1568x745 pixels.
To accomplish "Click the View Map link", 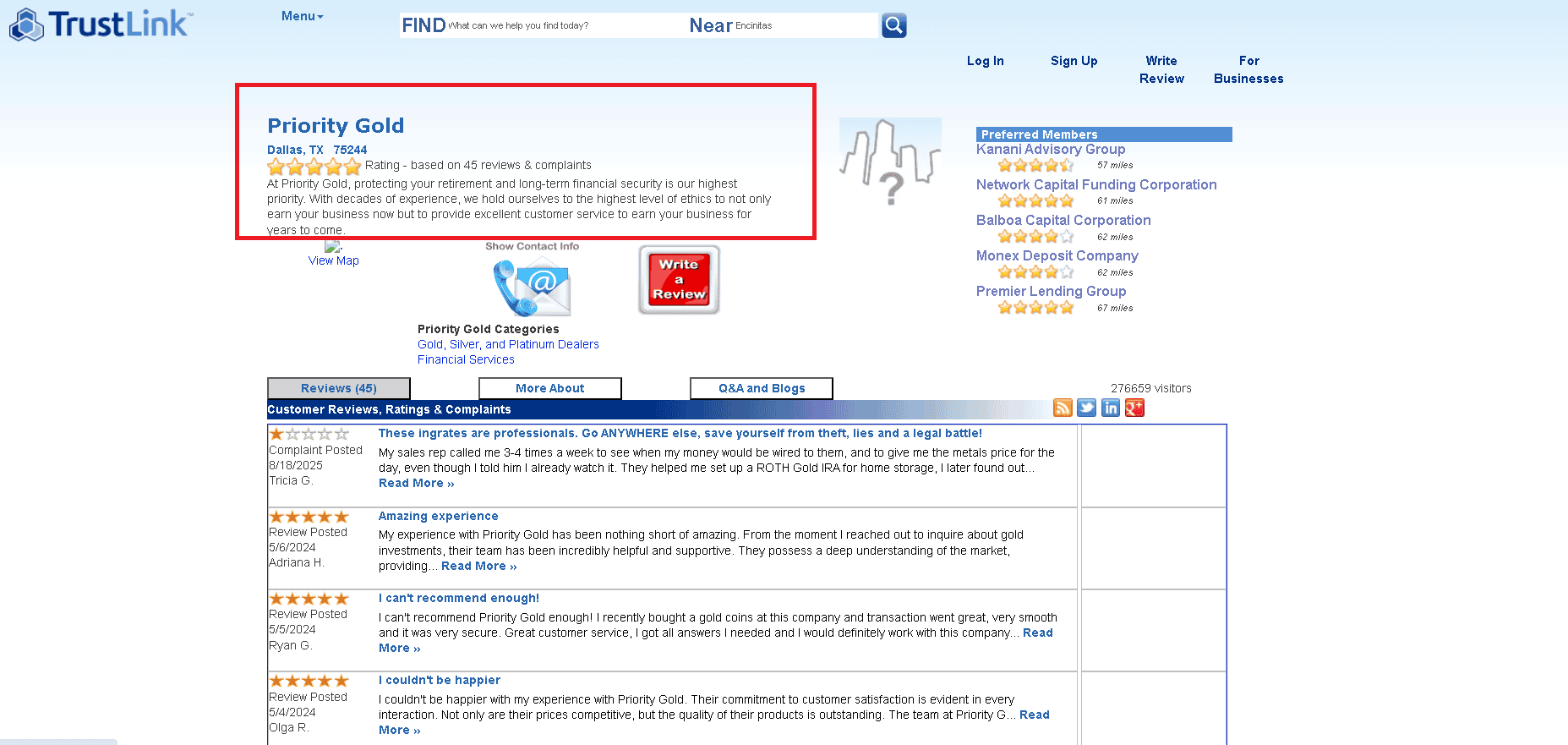I will tap(334, 260).
